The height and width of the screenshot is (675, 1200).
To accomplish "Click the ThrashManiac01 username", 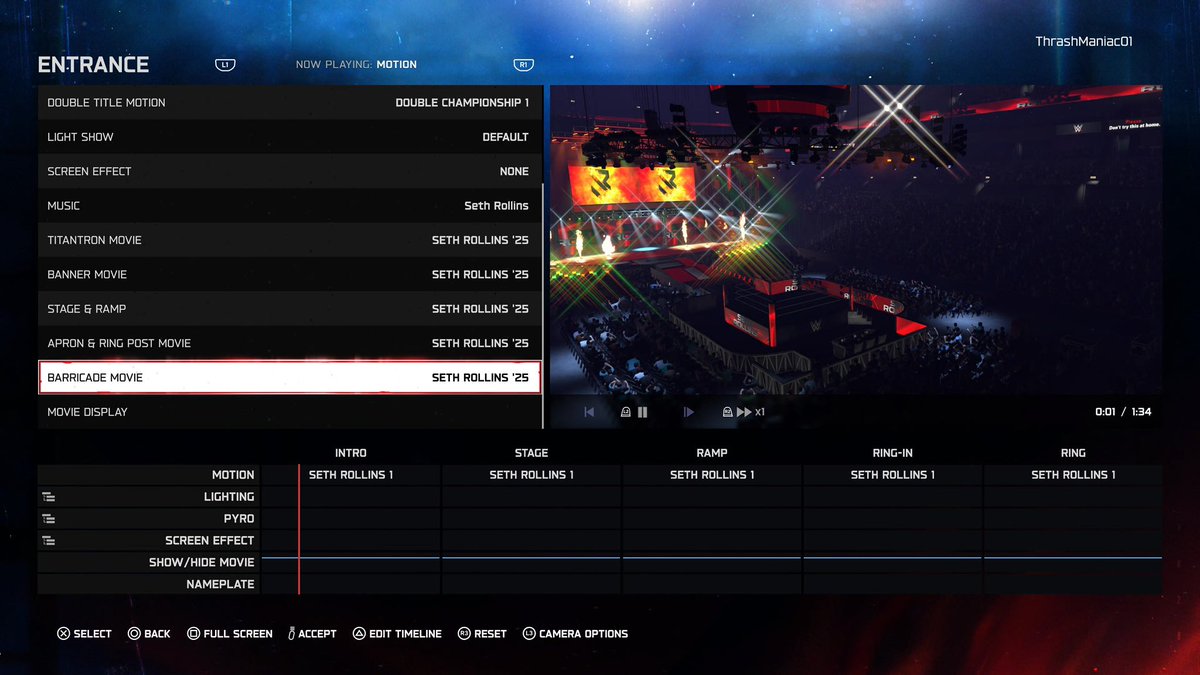I will click(1083, 42).
